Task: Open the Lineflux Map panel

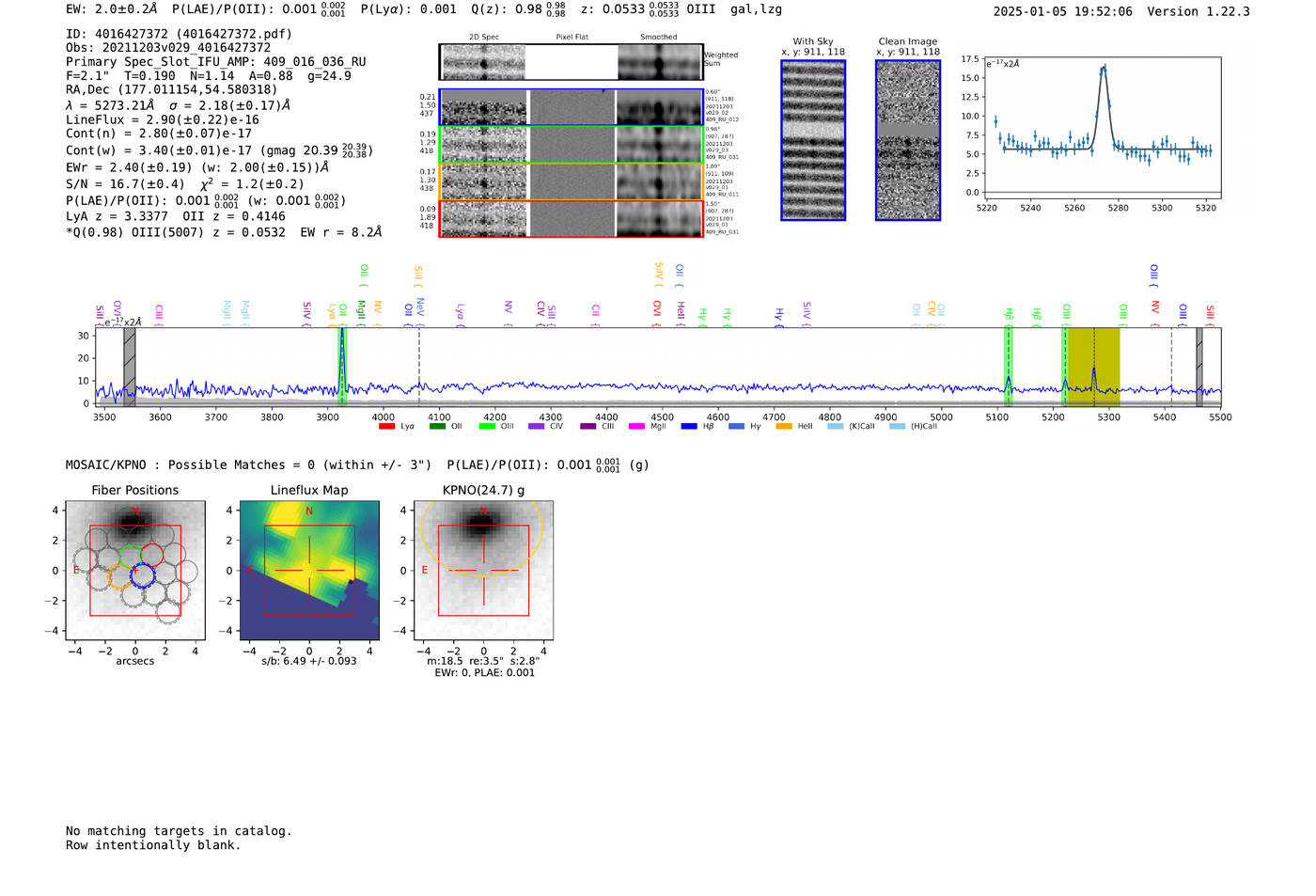Action: click(x=309, y=571)
